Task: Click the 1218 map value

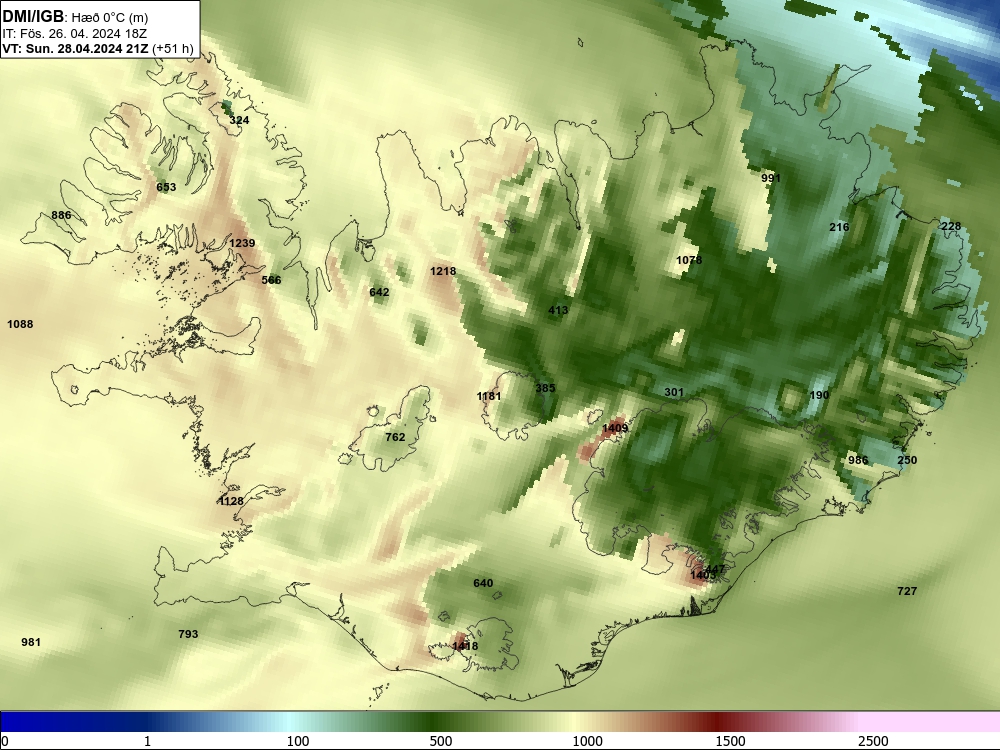Action: 443,271
